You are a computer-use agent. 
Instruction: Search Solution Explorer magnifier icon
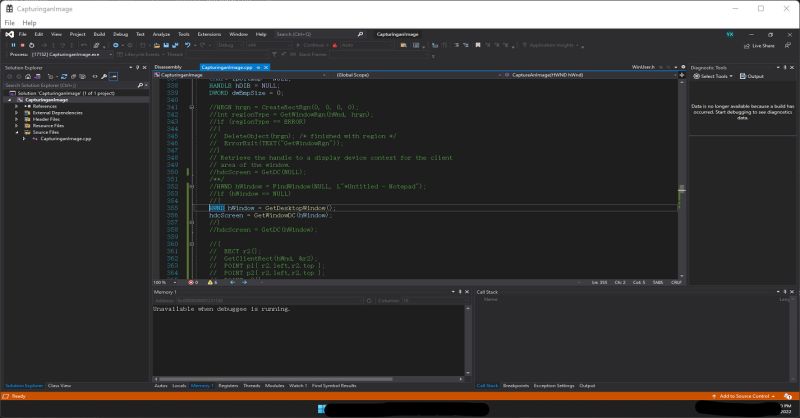coord(140,85)
